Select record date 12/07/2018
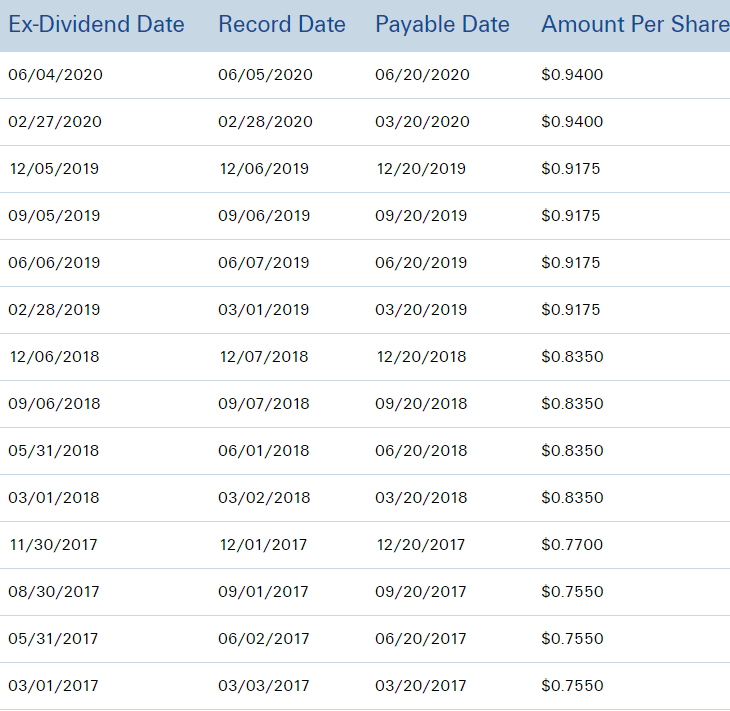This screenshot has height=711, width=730. tap(264, 357)
